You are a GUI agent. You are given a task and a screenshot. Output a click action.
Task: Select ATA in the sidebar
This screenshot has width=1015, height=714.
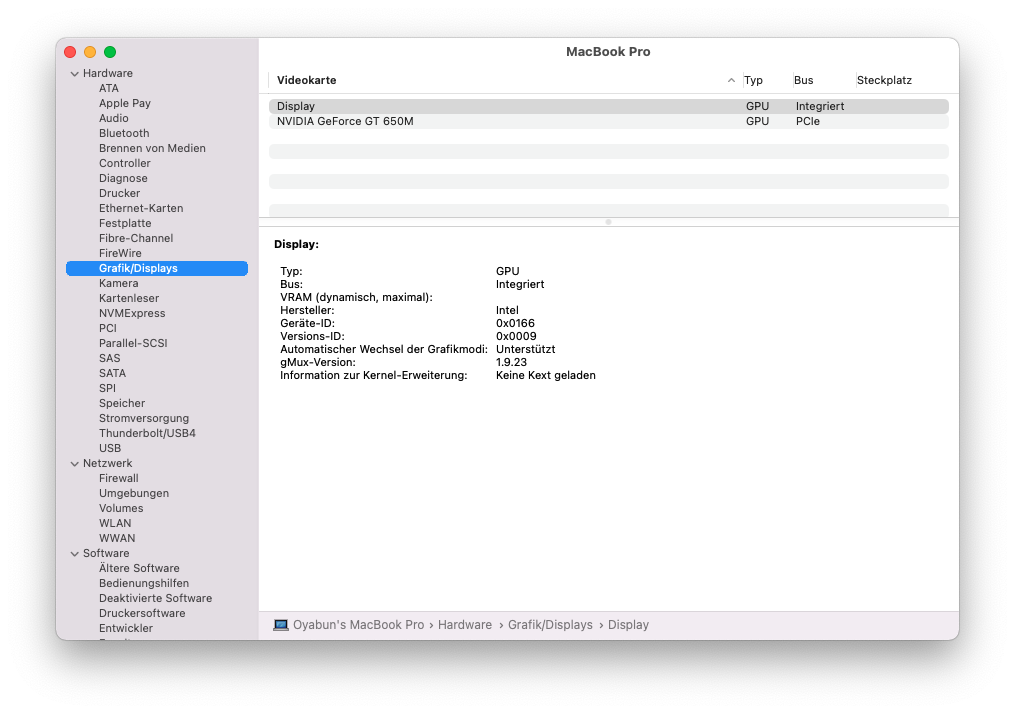tap(109, 88)
